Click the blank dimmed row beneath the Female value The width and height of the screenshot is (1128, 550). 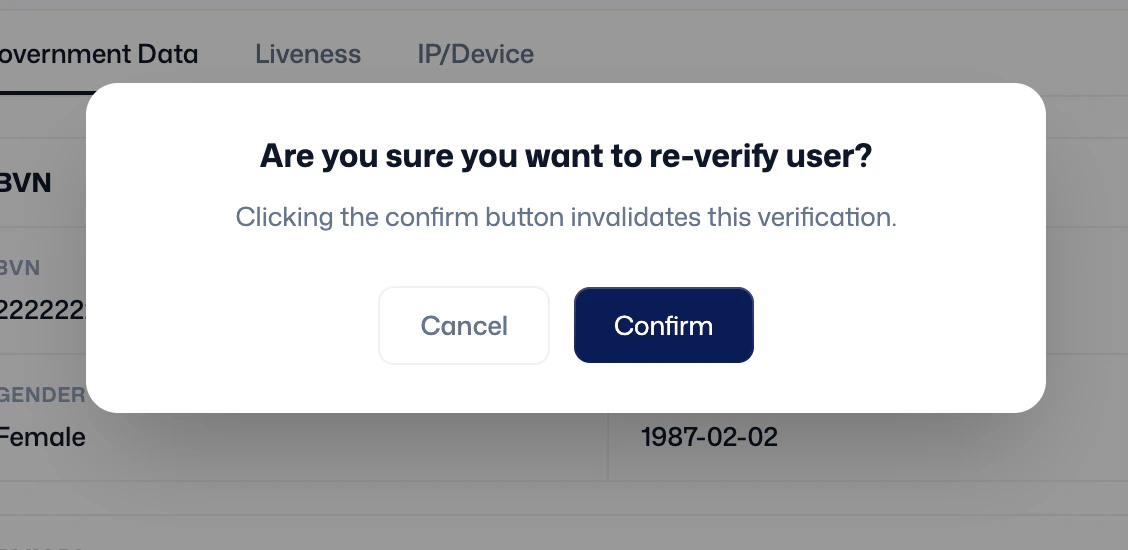[x=302, y=498]
